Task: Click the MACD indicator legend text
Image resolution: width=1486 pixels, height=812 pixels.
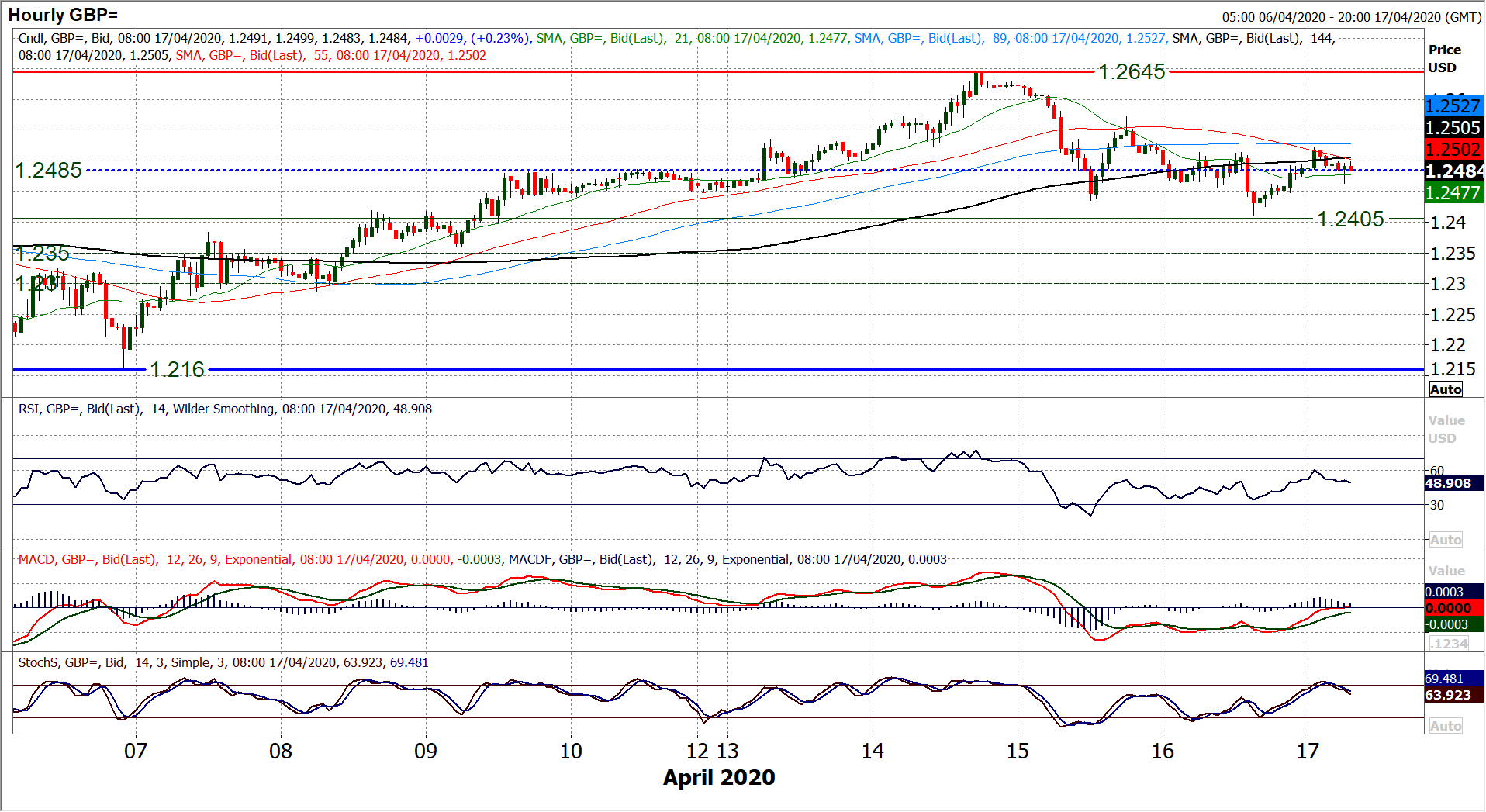Action: (x=261, y=559)
